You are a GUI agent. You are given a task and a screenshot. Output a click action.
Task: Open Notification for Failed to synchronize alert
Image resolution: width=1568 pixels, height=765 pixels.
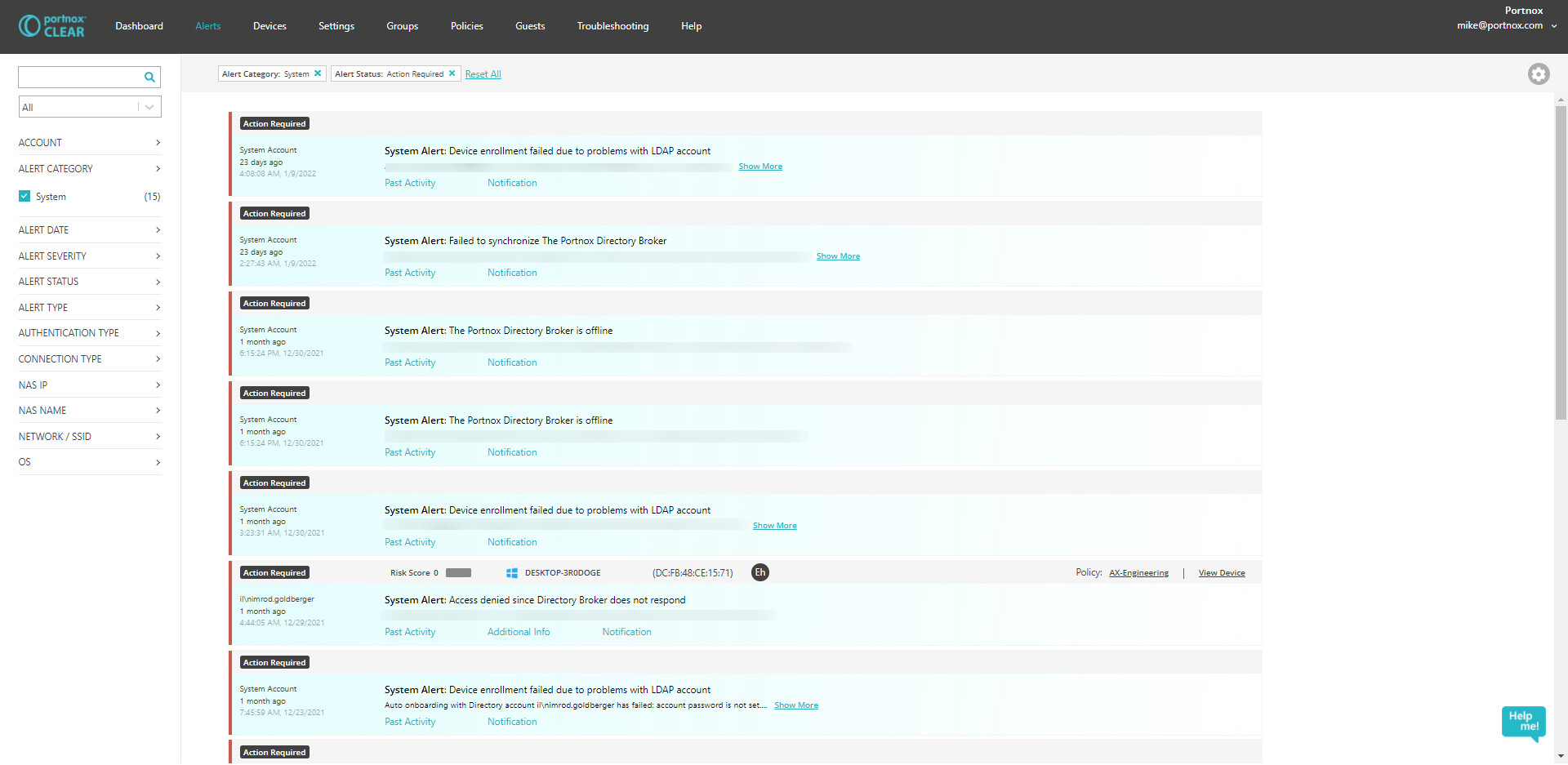tap(512, 273)
